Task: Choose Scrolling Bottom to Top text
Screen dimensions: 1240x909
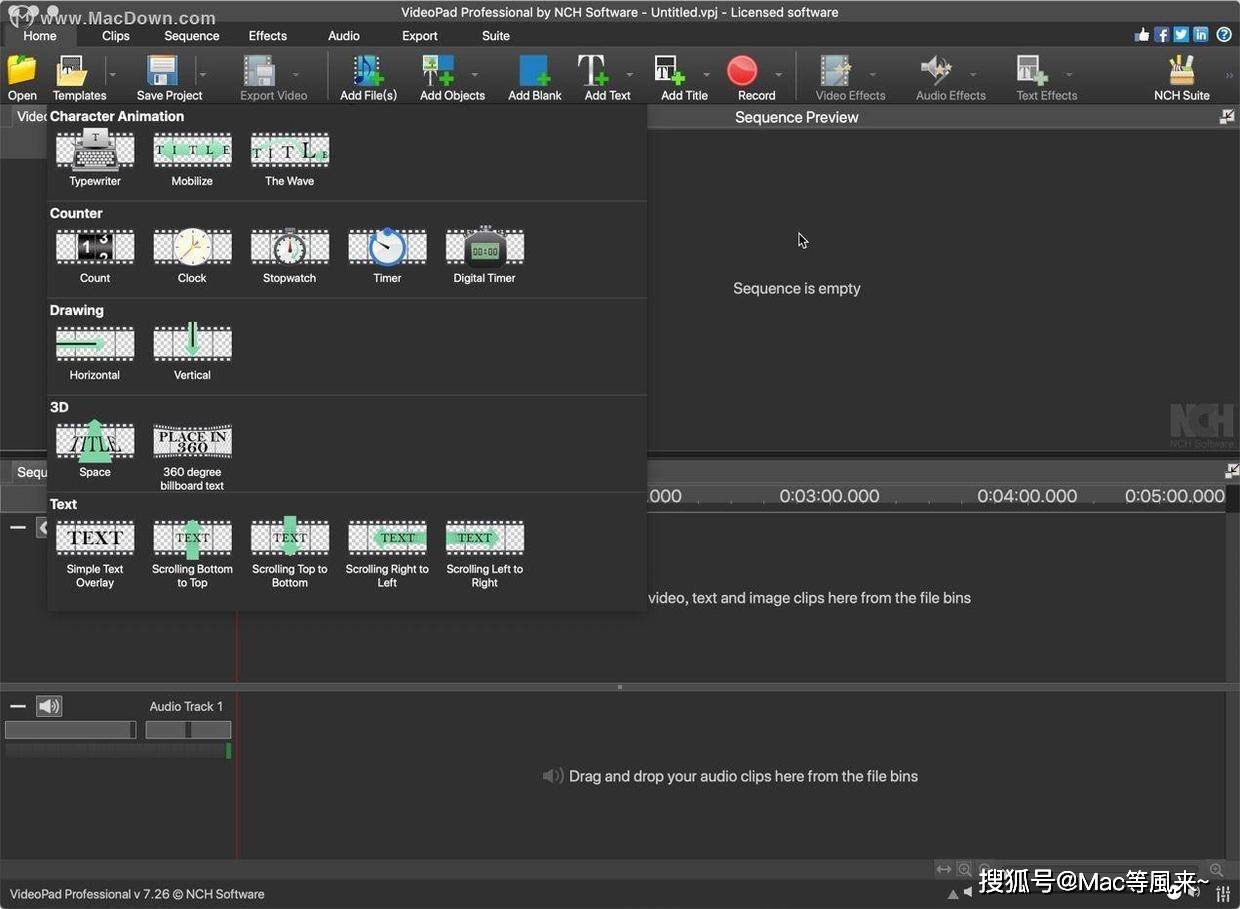Action: click(x=192, y=553)
